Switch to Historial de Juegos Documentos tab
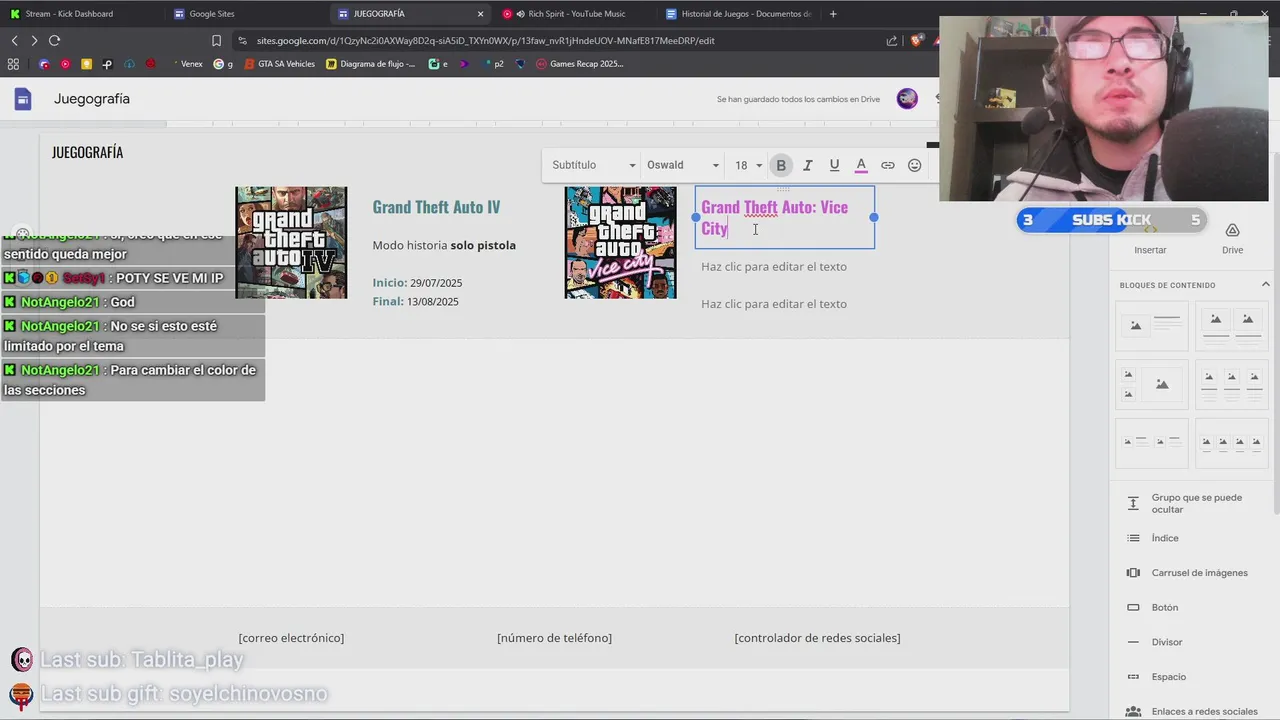Viewport: 1280px width, 720px height. tap(738, 14)
